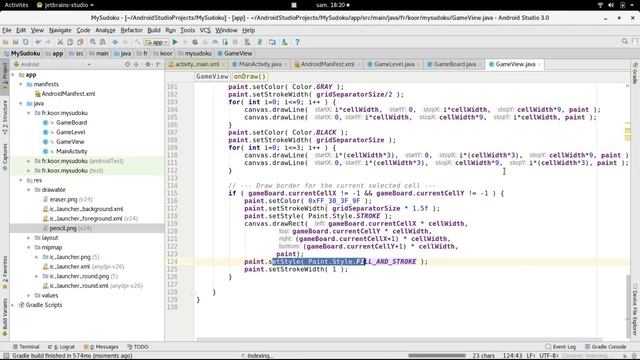Open the app run configuration dropdown

coord(156,42)
